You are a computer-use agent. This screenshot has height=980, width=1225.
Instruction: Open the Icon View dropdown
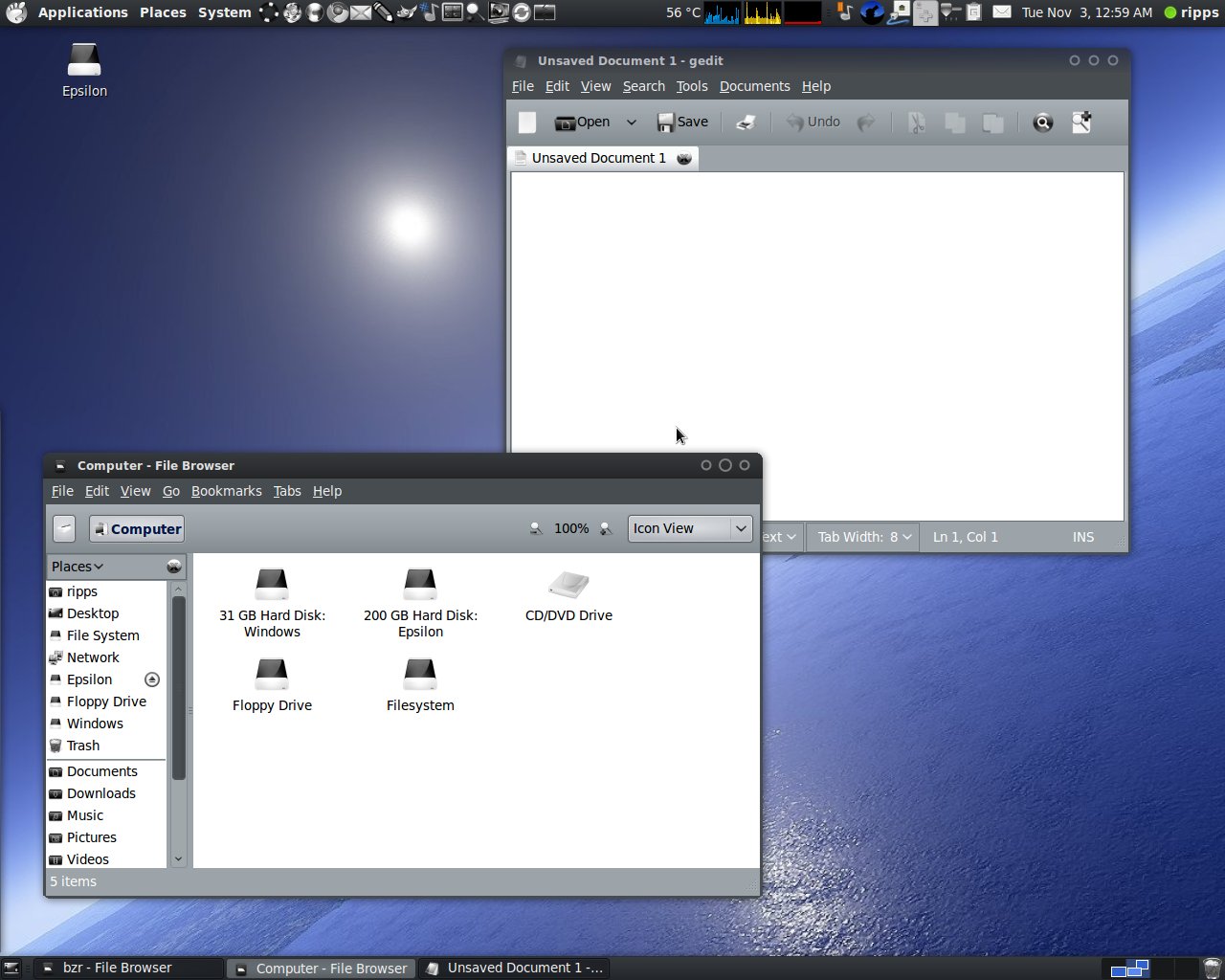tap(690, 528)
